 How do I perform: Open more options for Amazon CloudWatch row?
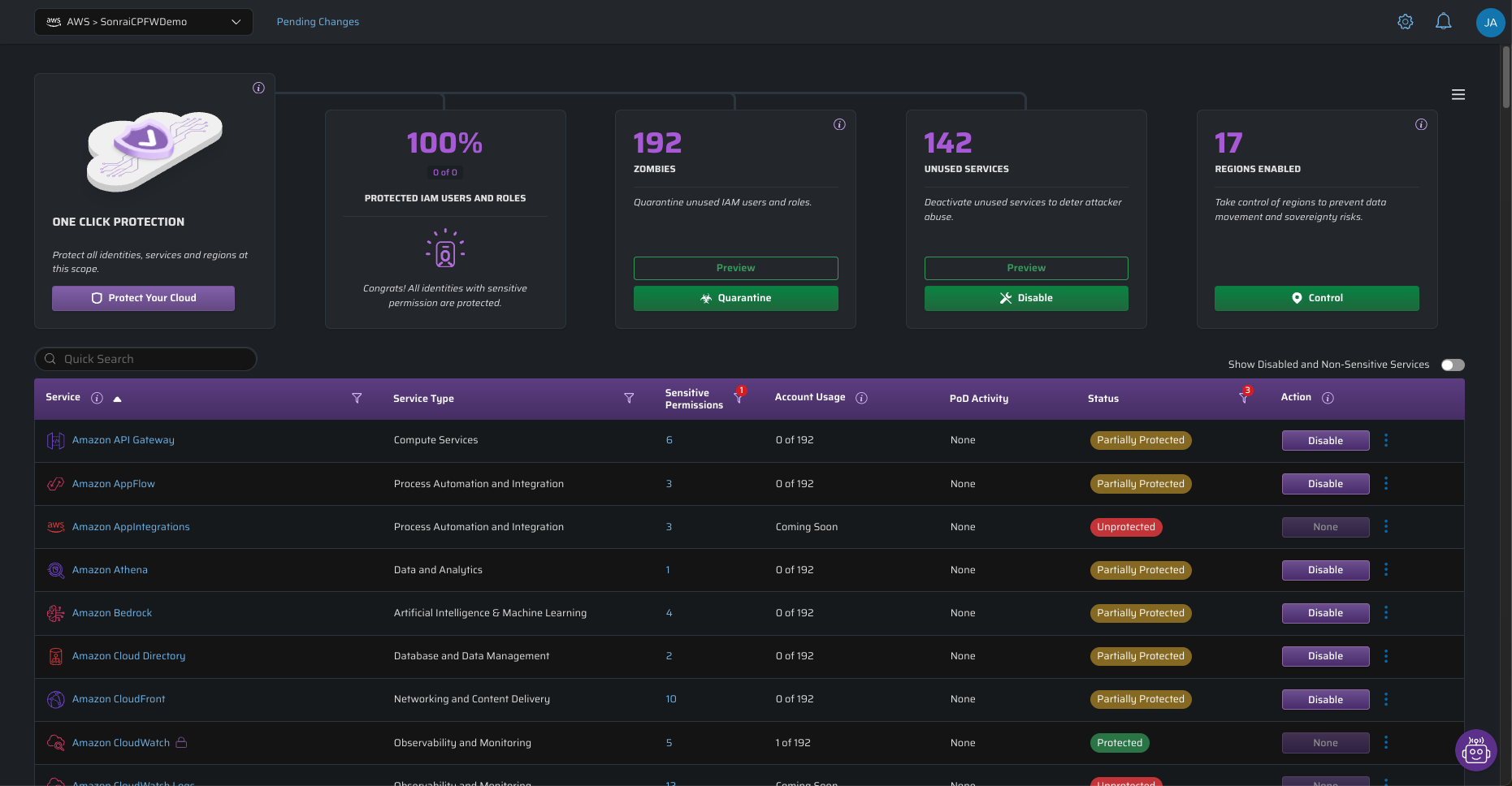[x=1386, y=742]
